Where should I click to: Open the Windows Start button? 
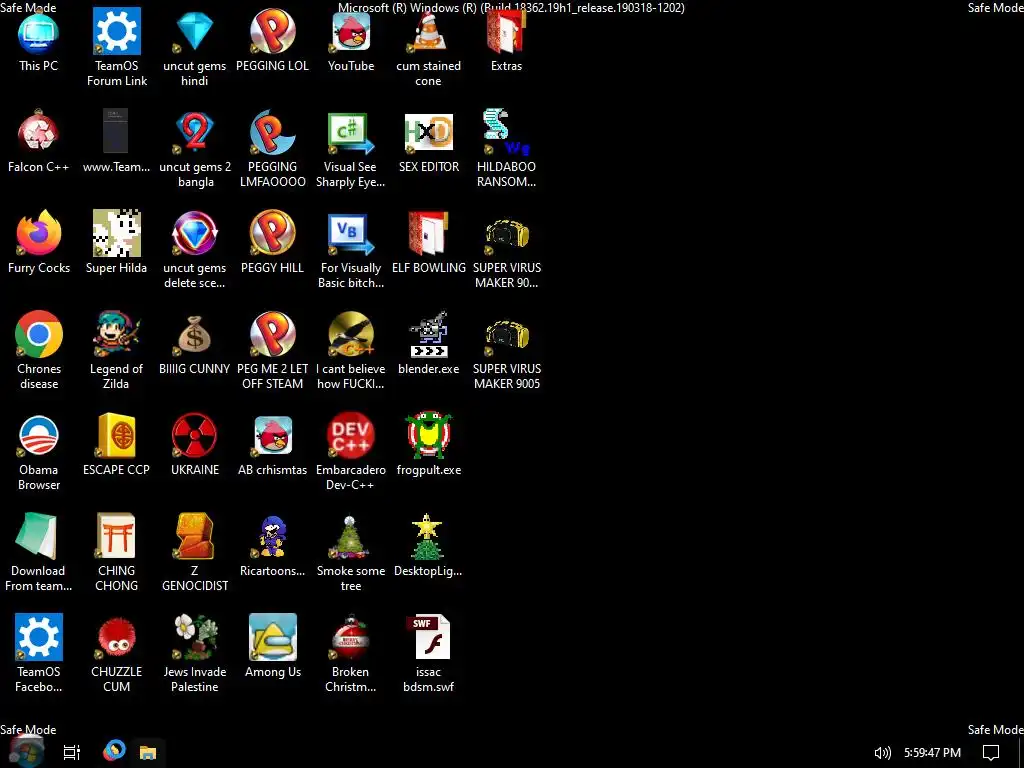point(28,751)
